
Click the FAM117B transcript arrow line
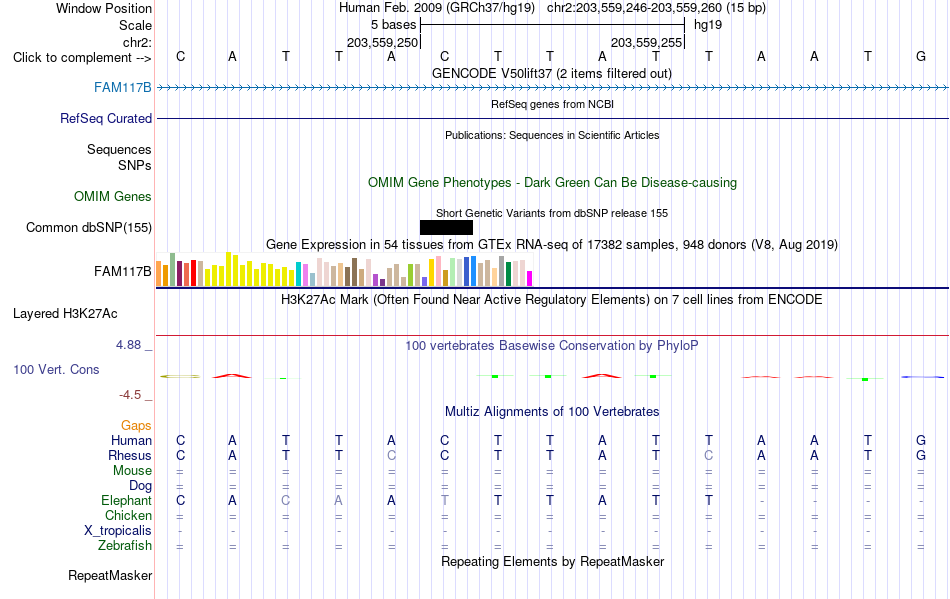point(553,88)
